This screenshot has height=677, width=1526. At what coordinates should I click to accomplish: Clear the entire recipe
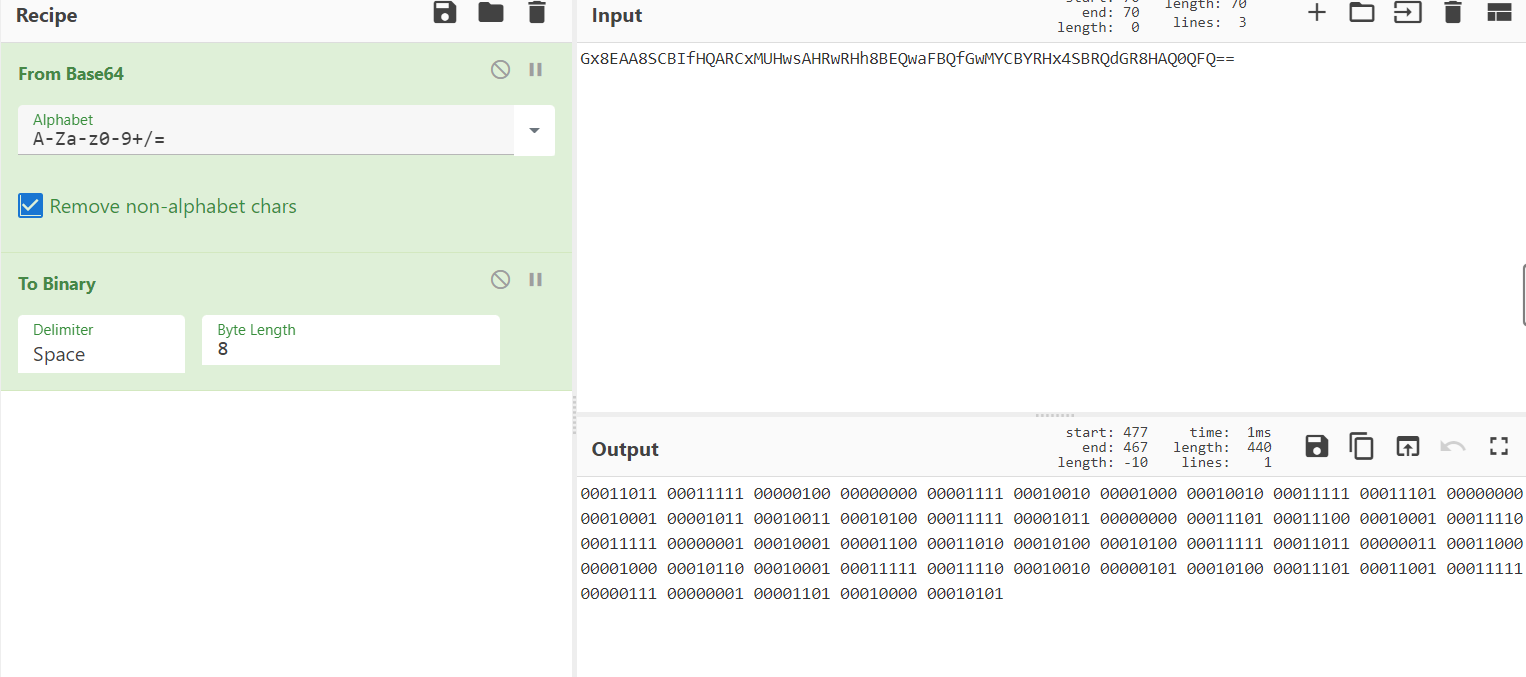pos(536,13)
